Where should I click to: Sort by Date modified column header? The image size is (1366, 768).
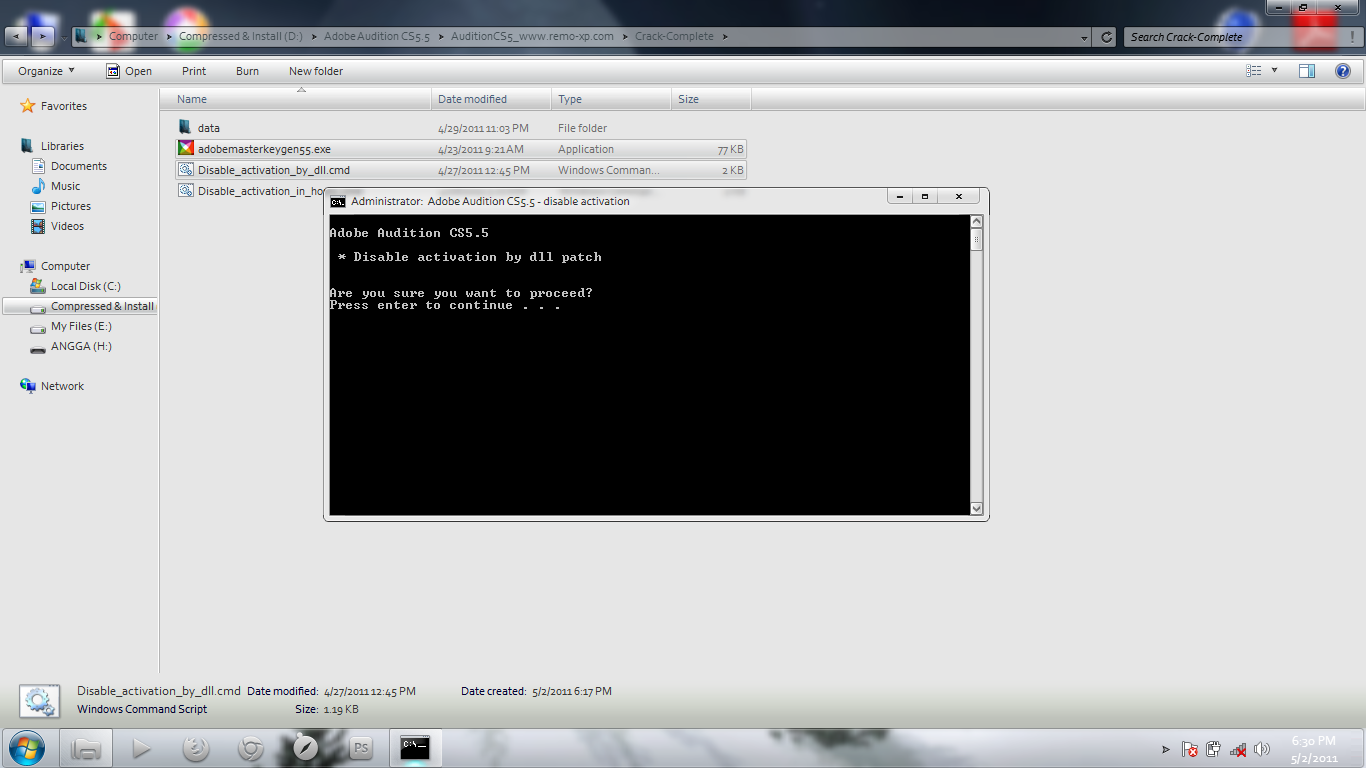(x=491, y=99)
